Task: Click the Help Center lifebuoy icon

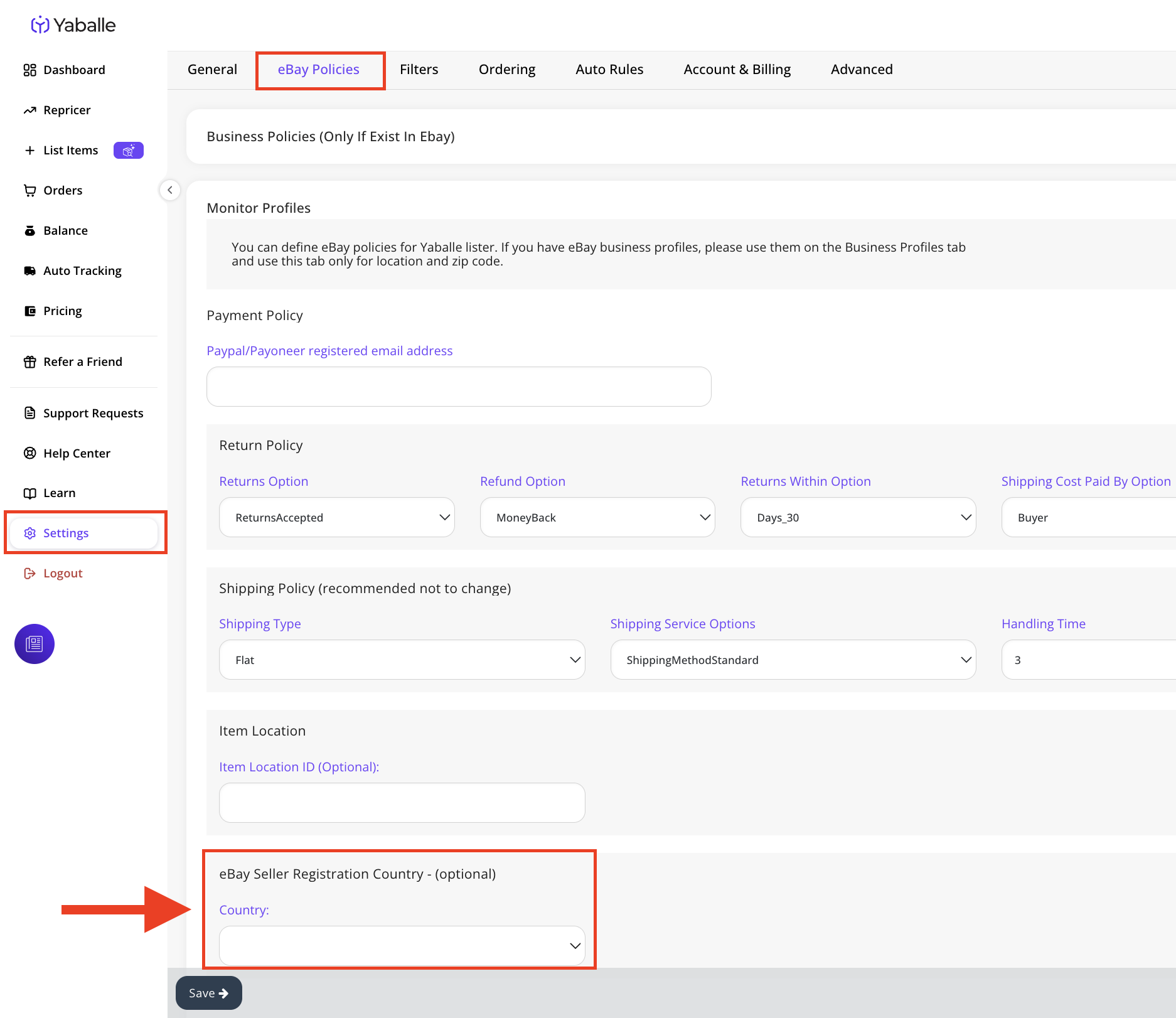Action: 29,453
